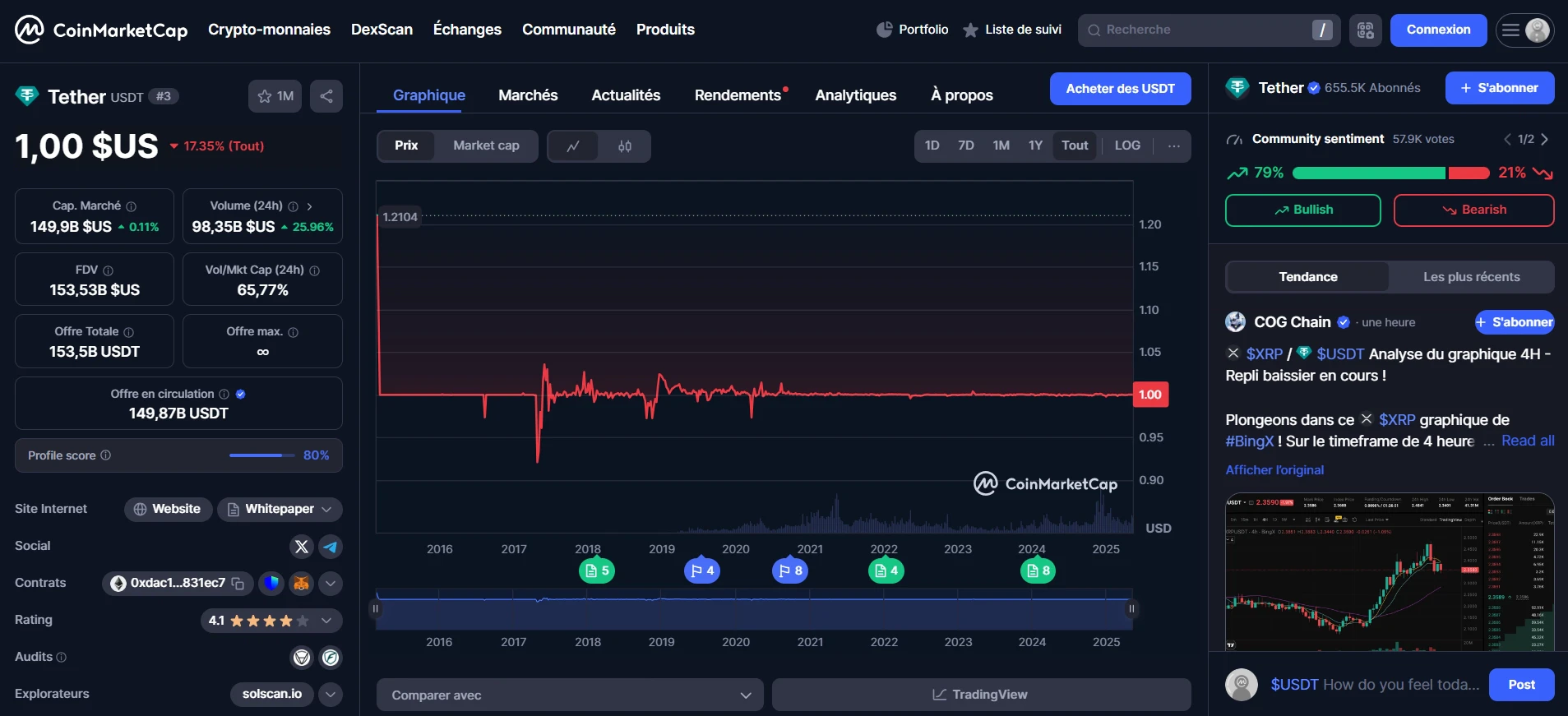Switch to candlestick chart view
The image size is (1568, 716).
[x=625, y=146]
